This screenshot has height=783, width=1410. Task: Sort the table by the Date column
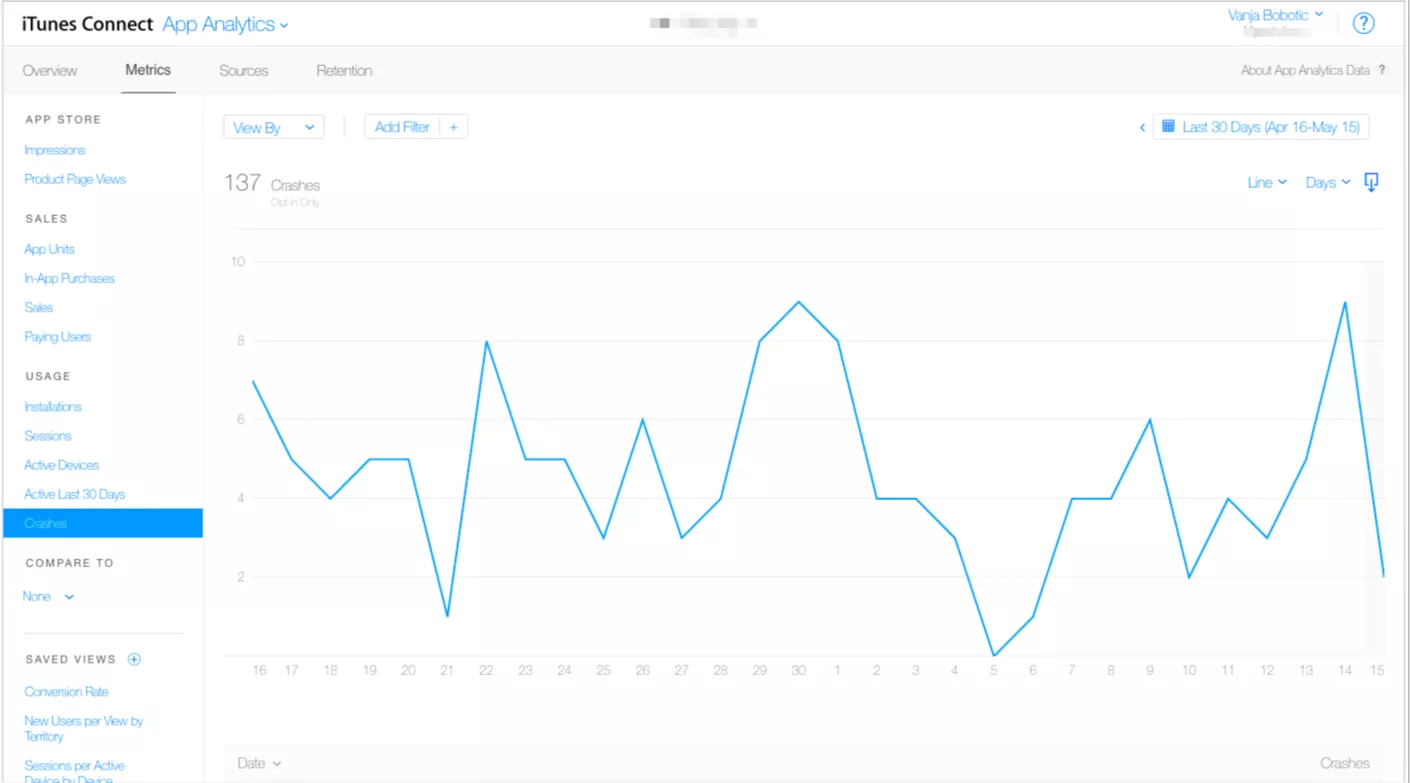(x=258, y=763)
